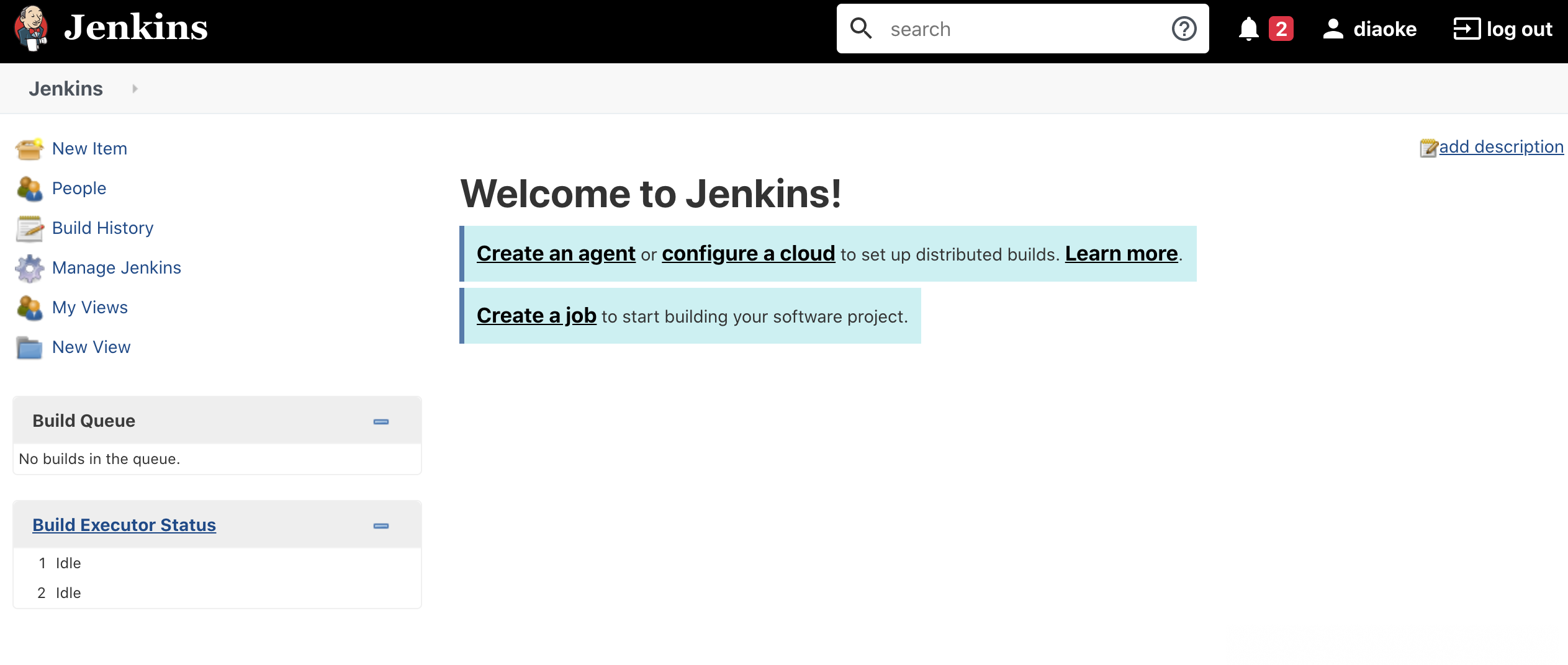
Task: Open Manage Jenkins
Action: pos(117,268)
